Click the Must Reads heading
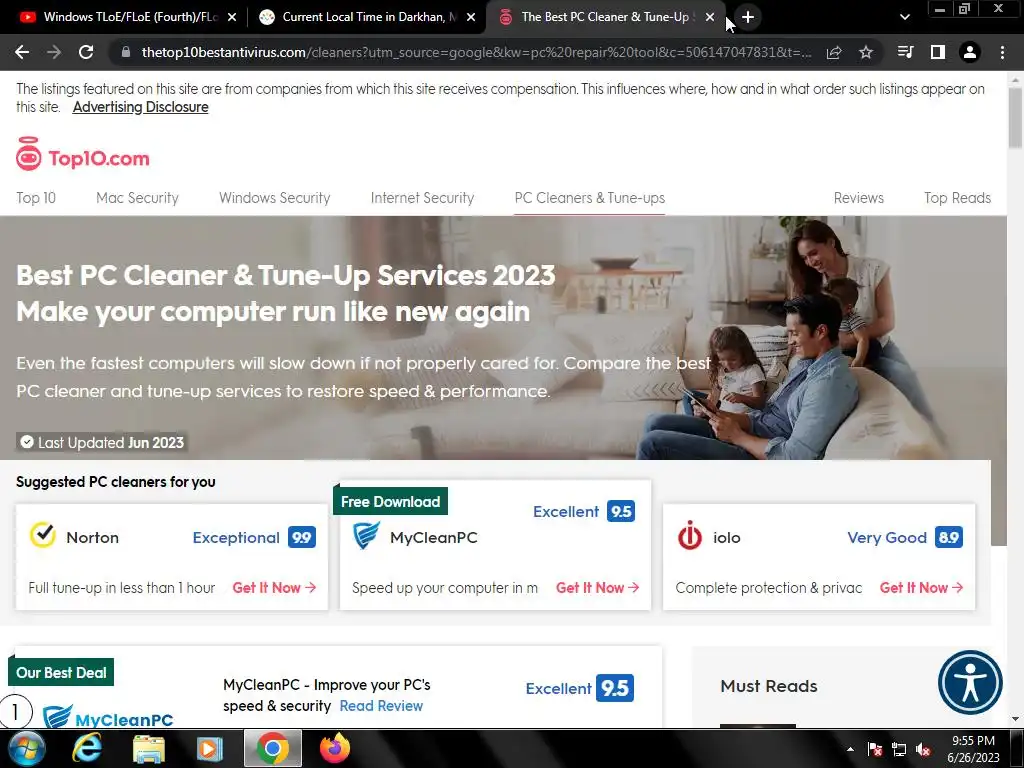The width and height of the screenshot is (1024, 768). coord(769,686)
